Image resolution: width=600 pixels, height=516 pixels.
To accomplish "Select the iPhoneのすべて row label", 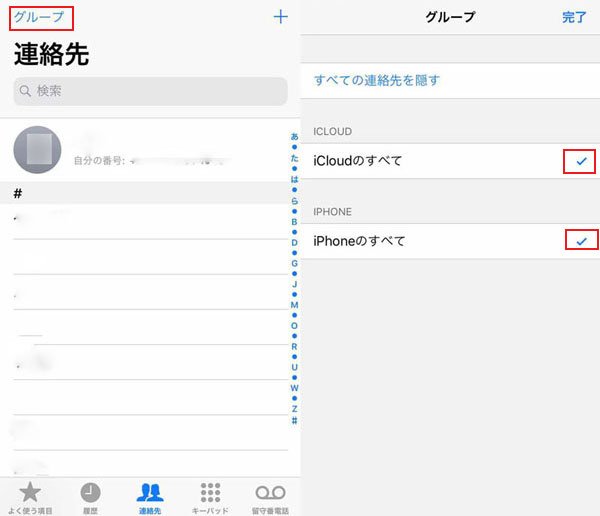I will coord(359,241).
